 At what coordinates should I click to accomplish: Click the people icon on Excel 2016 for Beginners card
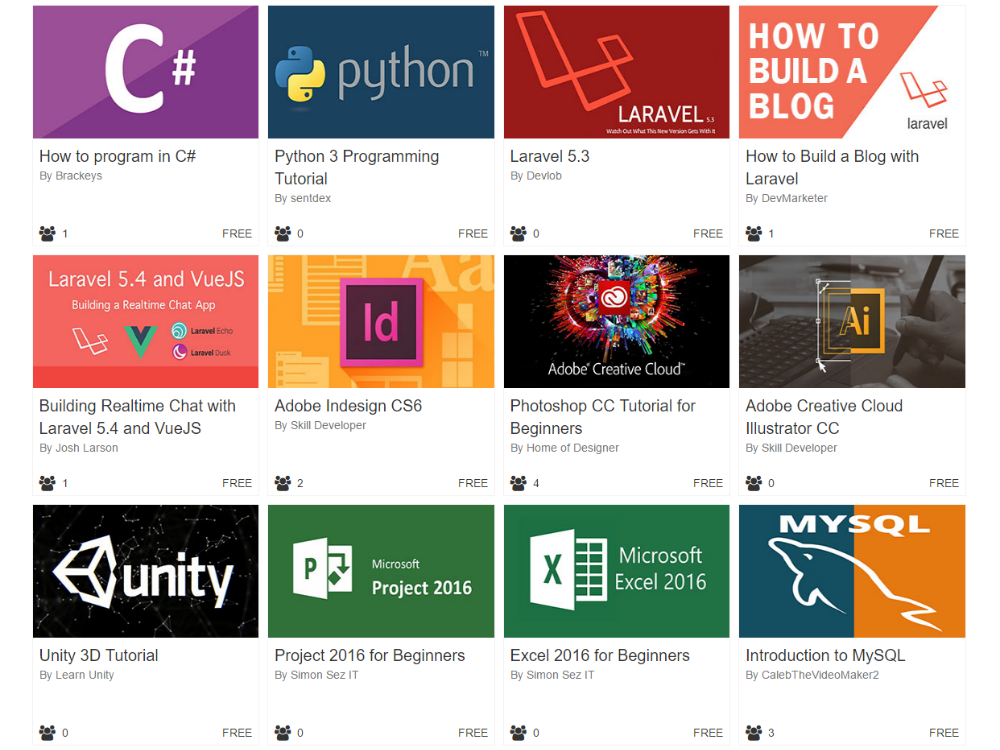click(x=518, y=733)
